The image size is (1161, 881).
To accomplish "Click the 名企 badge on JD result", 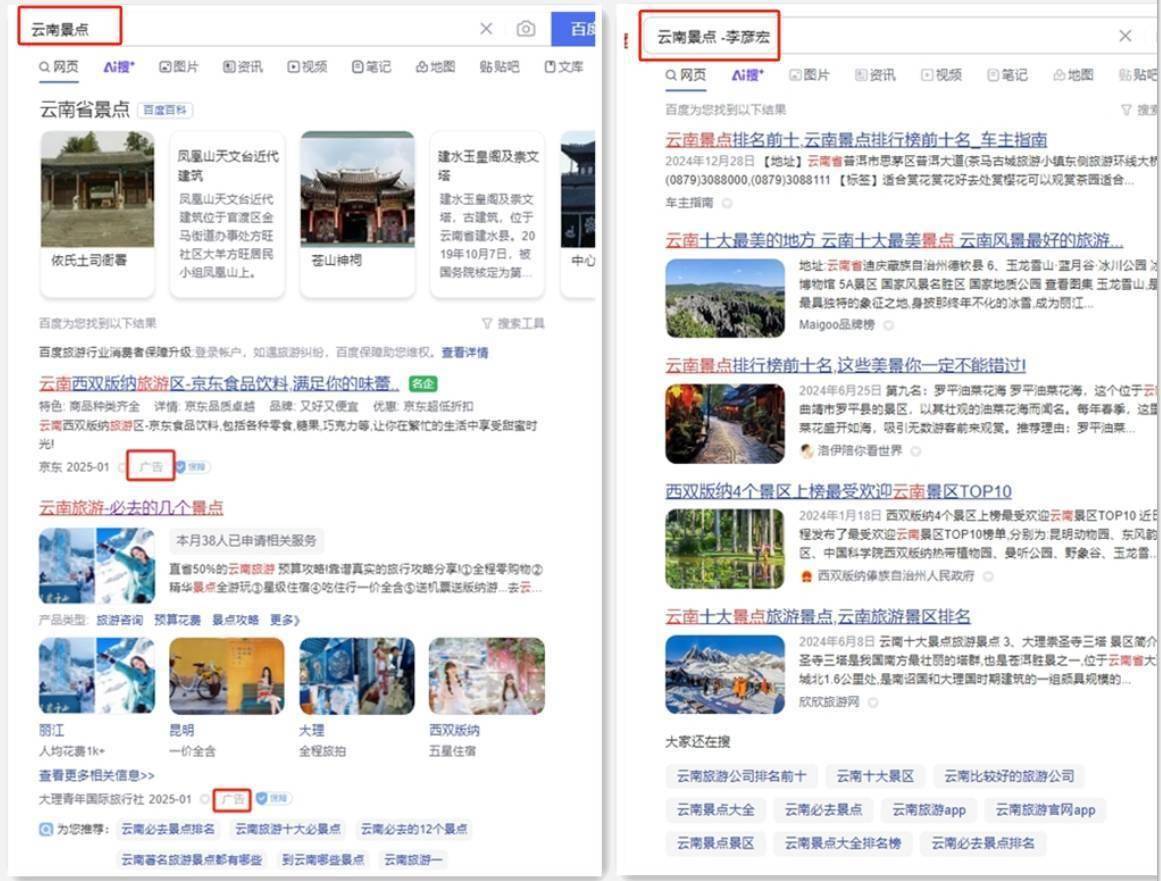I will pyautogui.click(x=423, y=383).
